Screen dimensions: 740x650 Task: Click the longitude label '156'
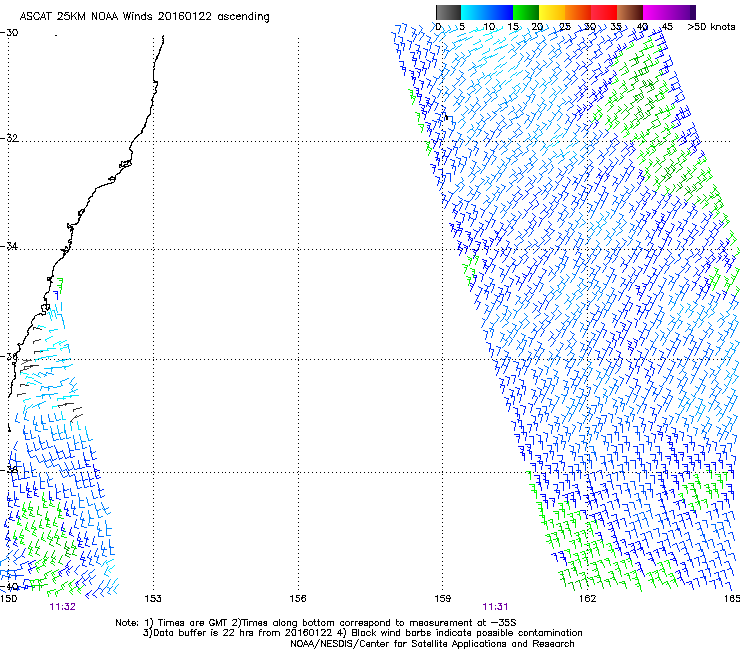(298, 599)
